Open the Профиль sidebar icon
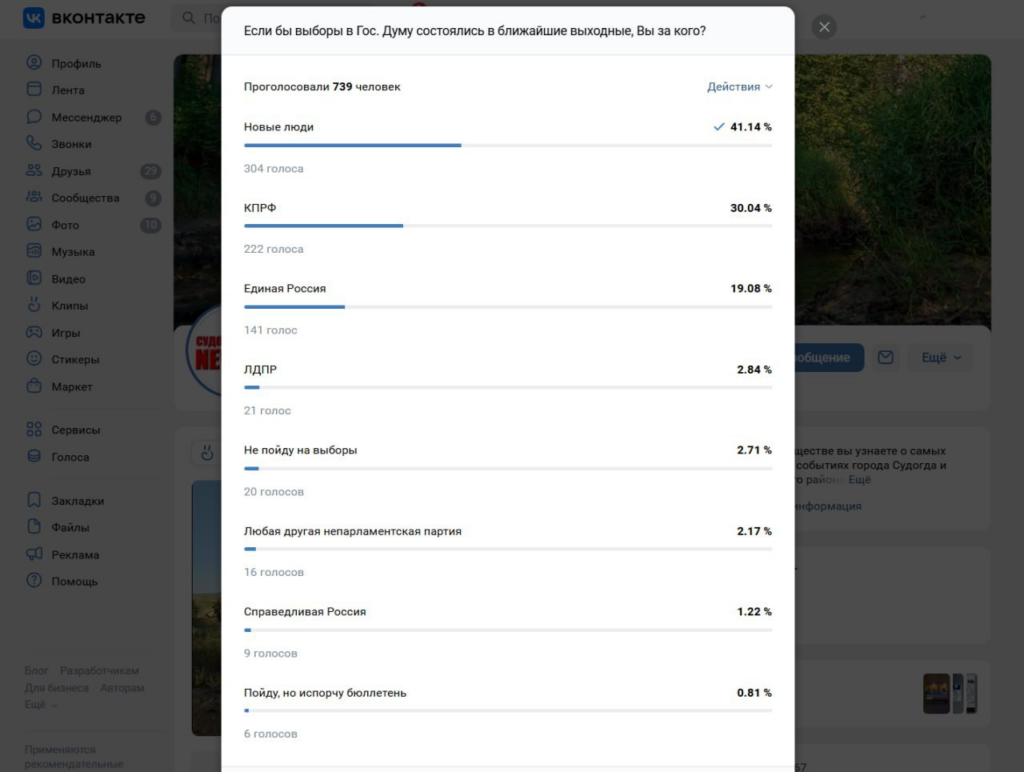1024x772 pixels. (34, 63)
